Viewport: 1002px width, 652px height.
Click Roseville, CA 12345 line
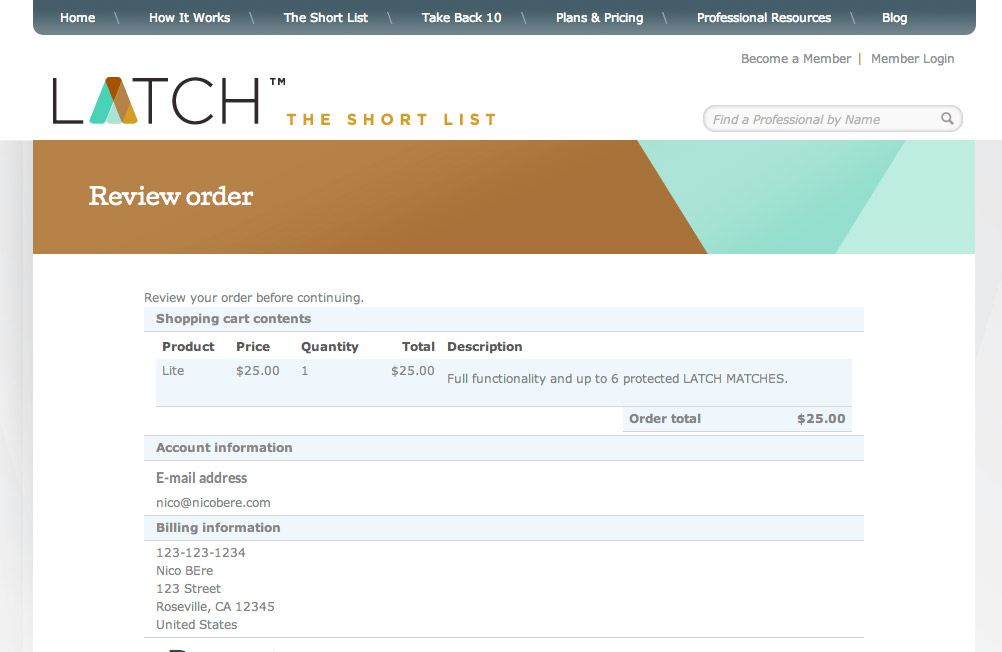point(215,607)
